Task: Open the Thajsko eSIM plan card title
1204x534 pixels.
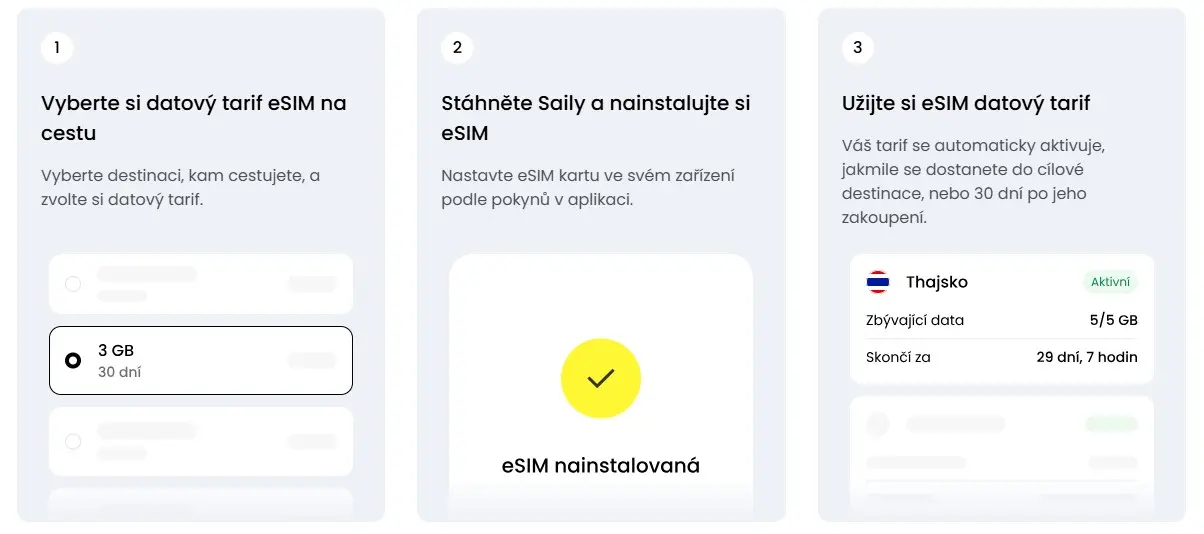Action: click(x=936, y=282)
